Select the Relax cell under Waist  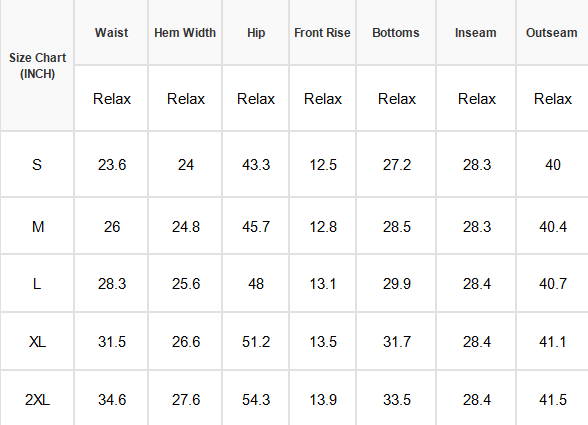[x=111, y=99]
